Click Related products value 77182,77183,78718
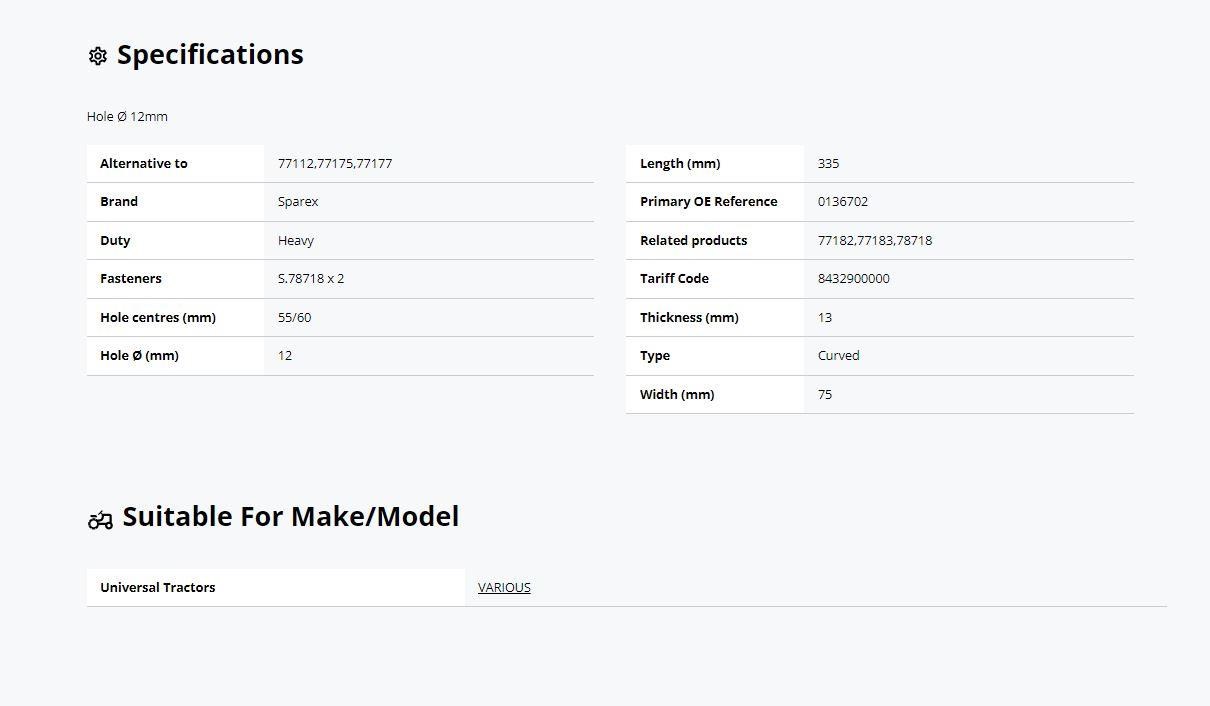 875,240
